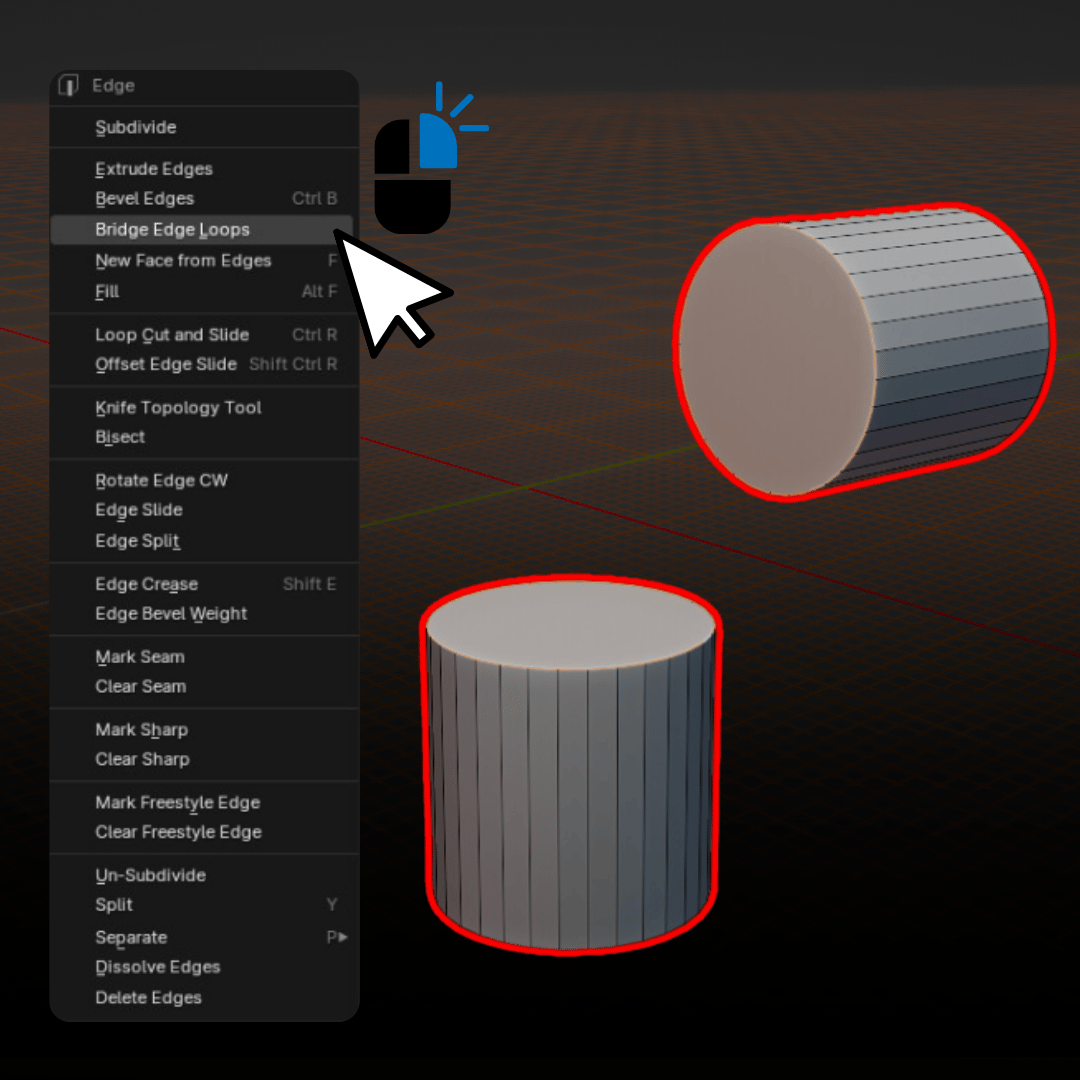Choose Offset Edge Slide
Image resolution: width=1080 pixels, height=1080 pixels.
pyautogui.click(x=205, y=364)
